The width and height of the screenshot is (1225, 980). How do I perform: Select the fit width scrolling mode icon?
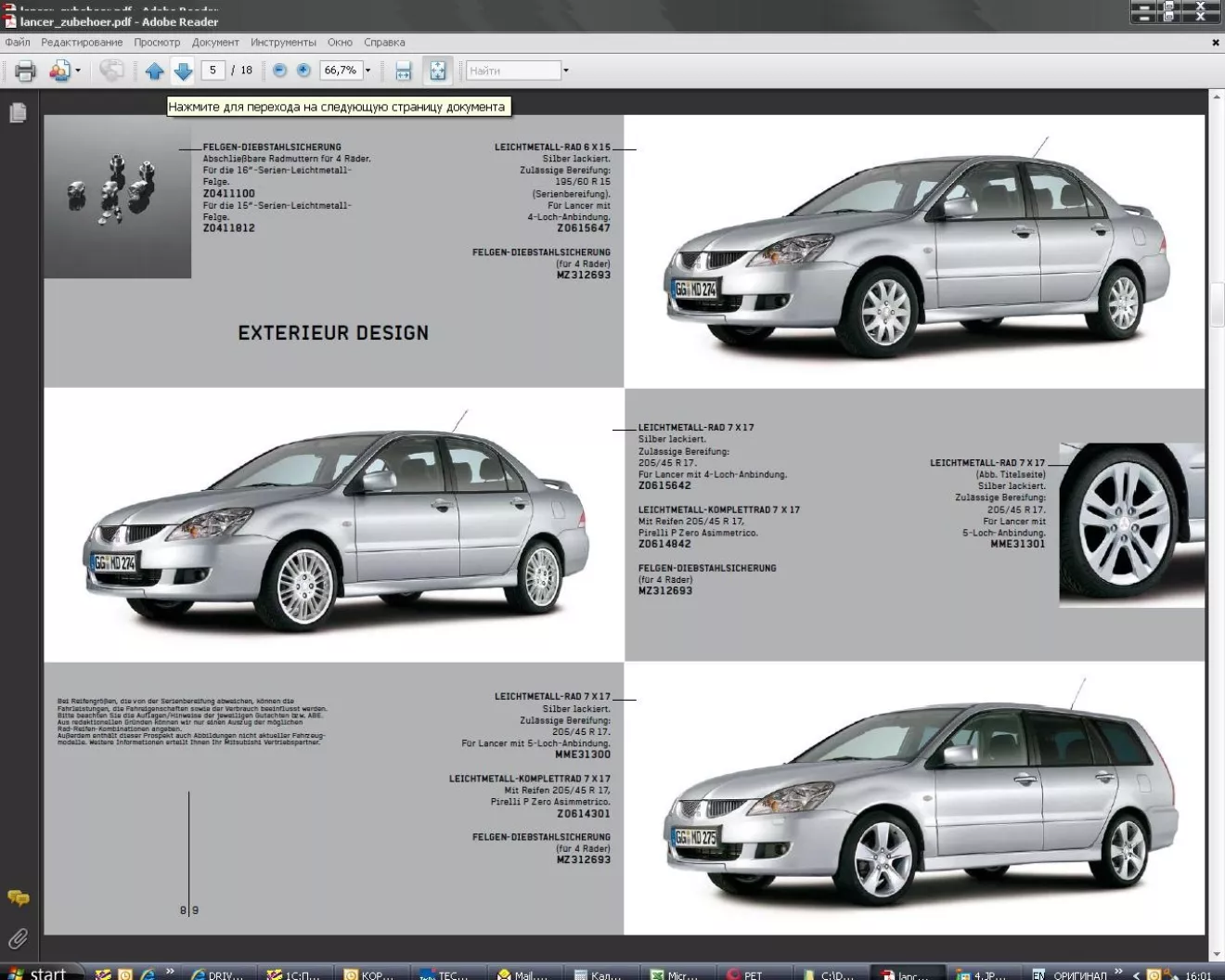tap(403, 71)
